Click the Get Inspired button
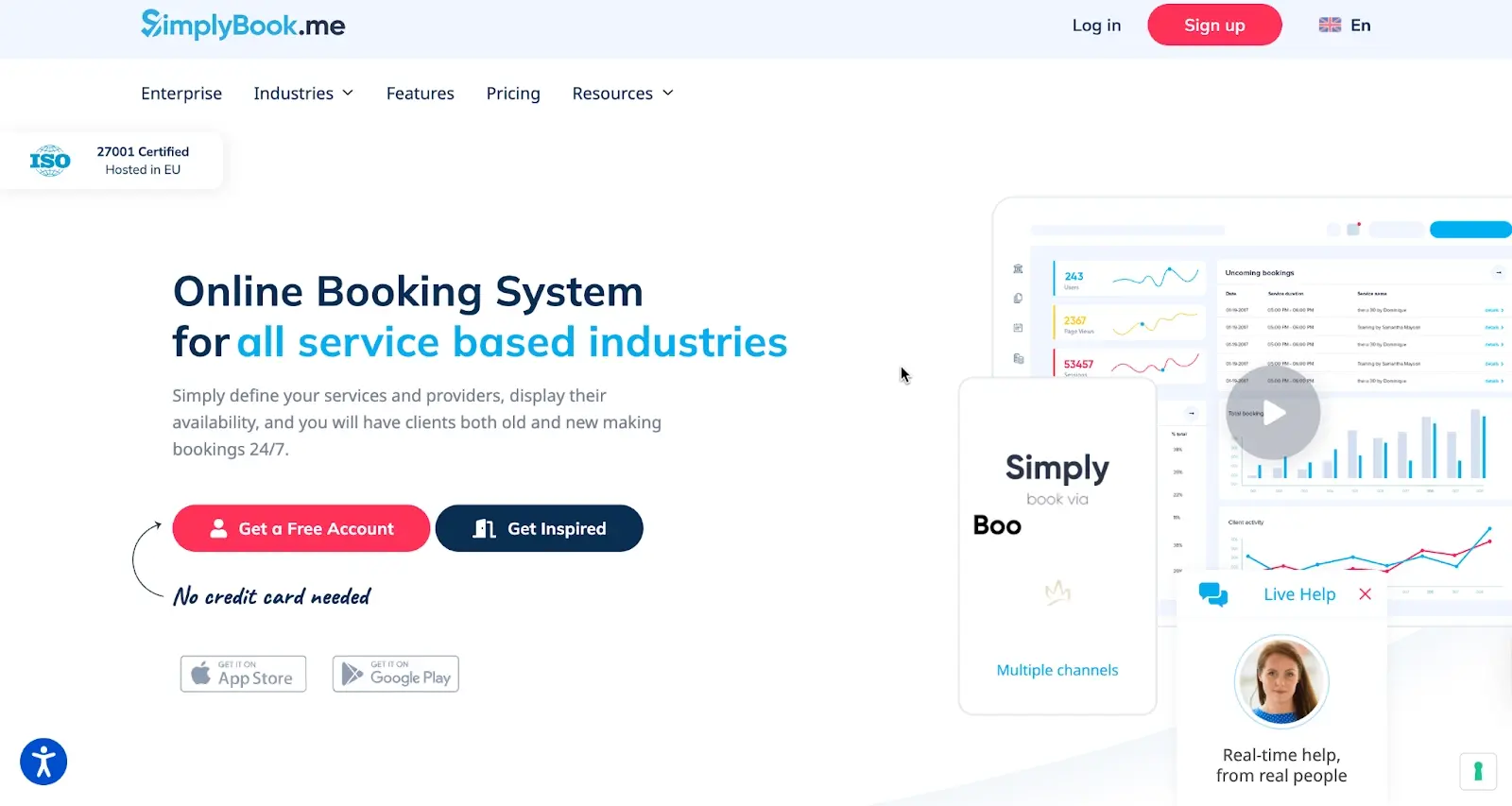Image resolution: width=1512 pixels, height=806 pixels. tap(539, 528)
